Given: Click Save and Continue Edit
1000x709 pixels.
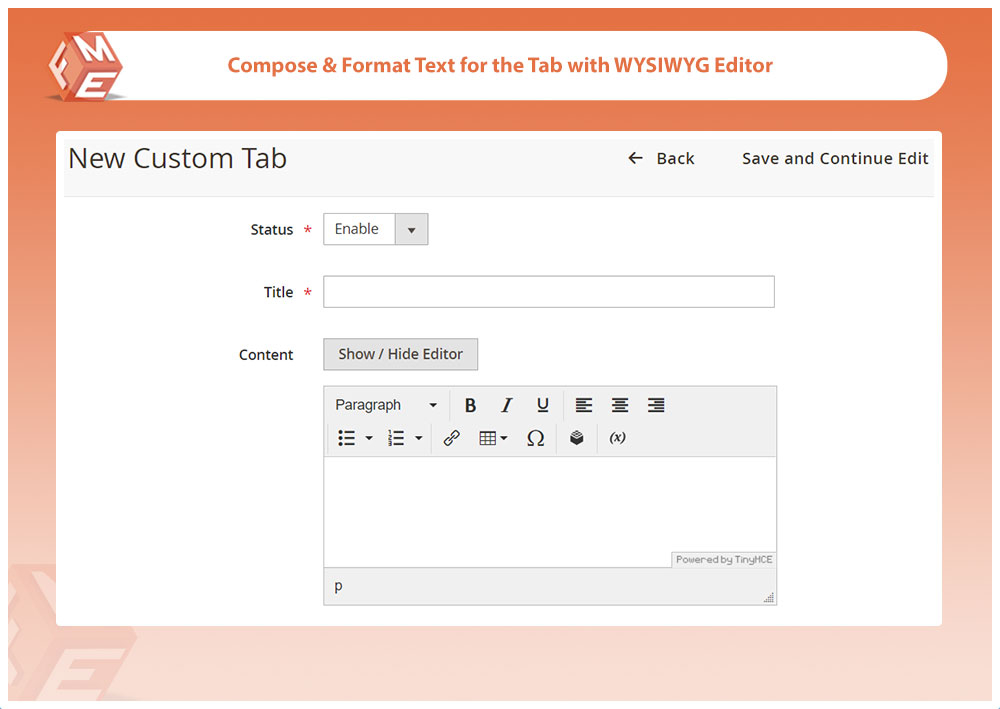Looking at the screenshot, I should pos(835,158).
